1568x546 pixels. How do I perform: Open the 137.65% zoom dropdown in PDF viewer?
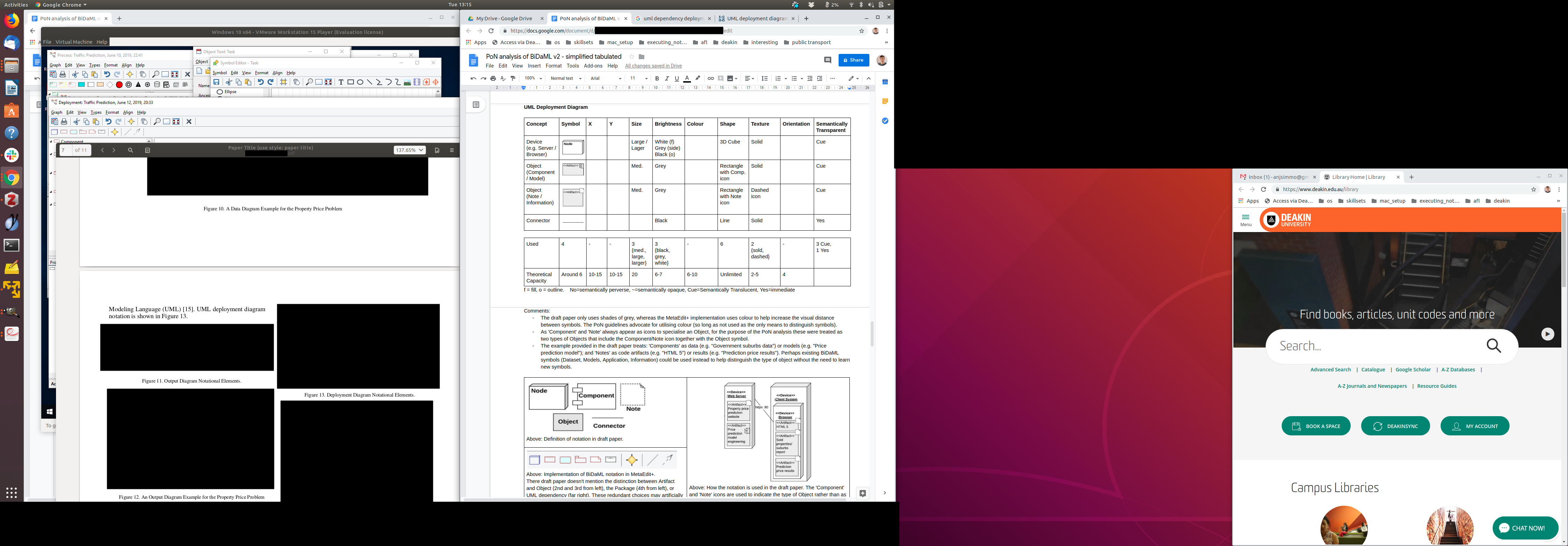coord(409,150)
